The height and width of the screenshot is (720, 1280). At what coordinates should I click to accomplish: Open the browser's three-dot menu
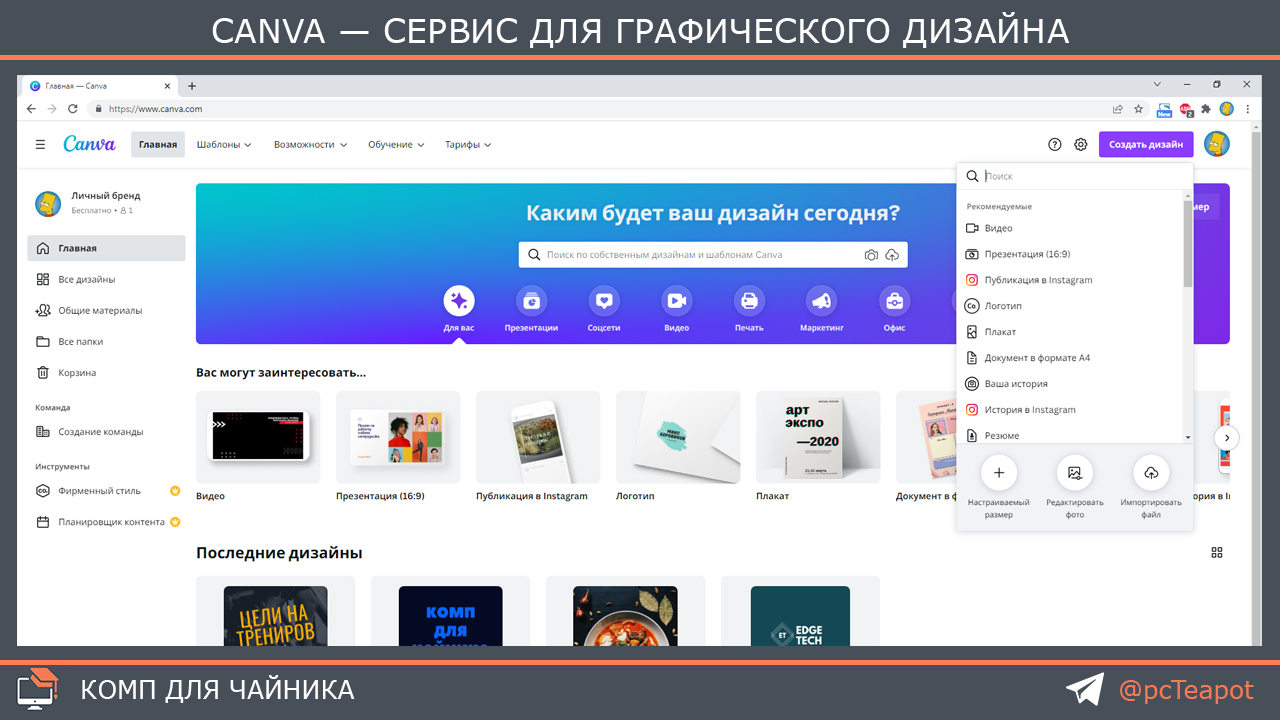pos(1247,109)
